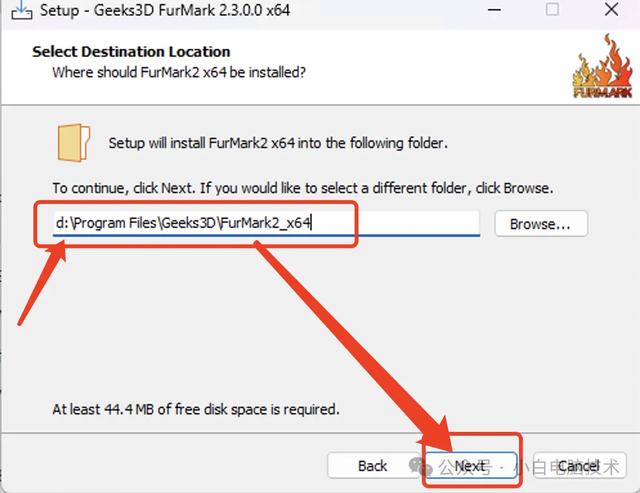Click the WeChat watermark icon

420,466
